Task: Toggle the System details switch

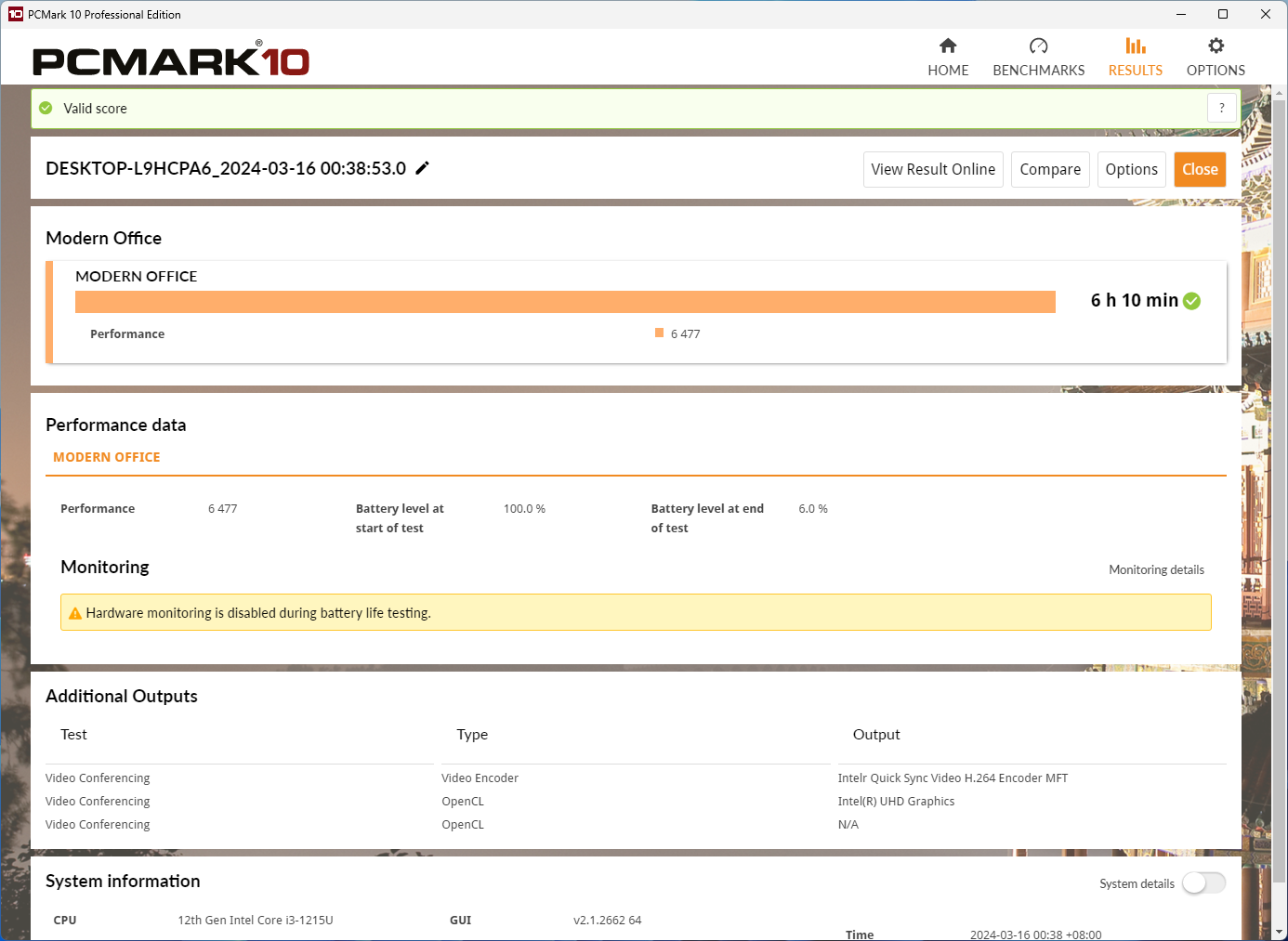Action: point(1204,883)
